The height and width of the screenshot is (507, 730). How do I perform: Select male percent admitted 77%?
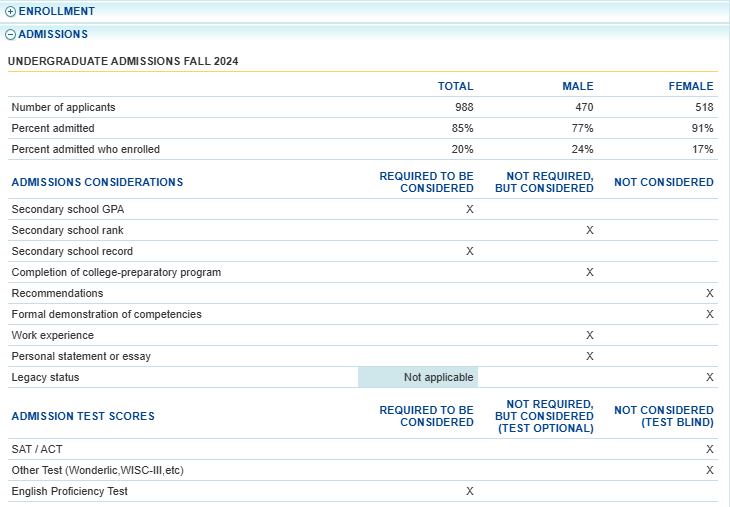click(x=582, y=128)
